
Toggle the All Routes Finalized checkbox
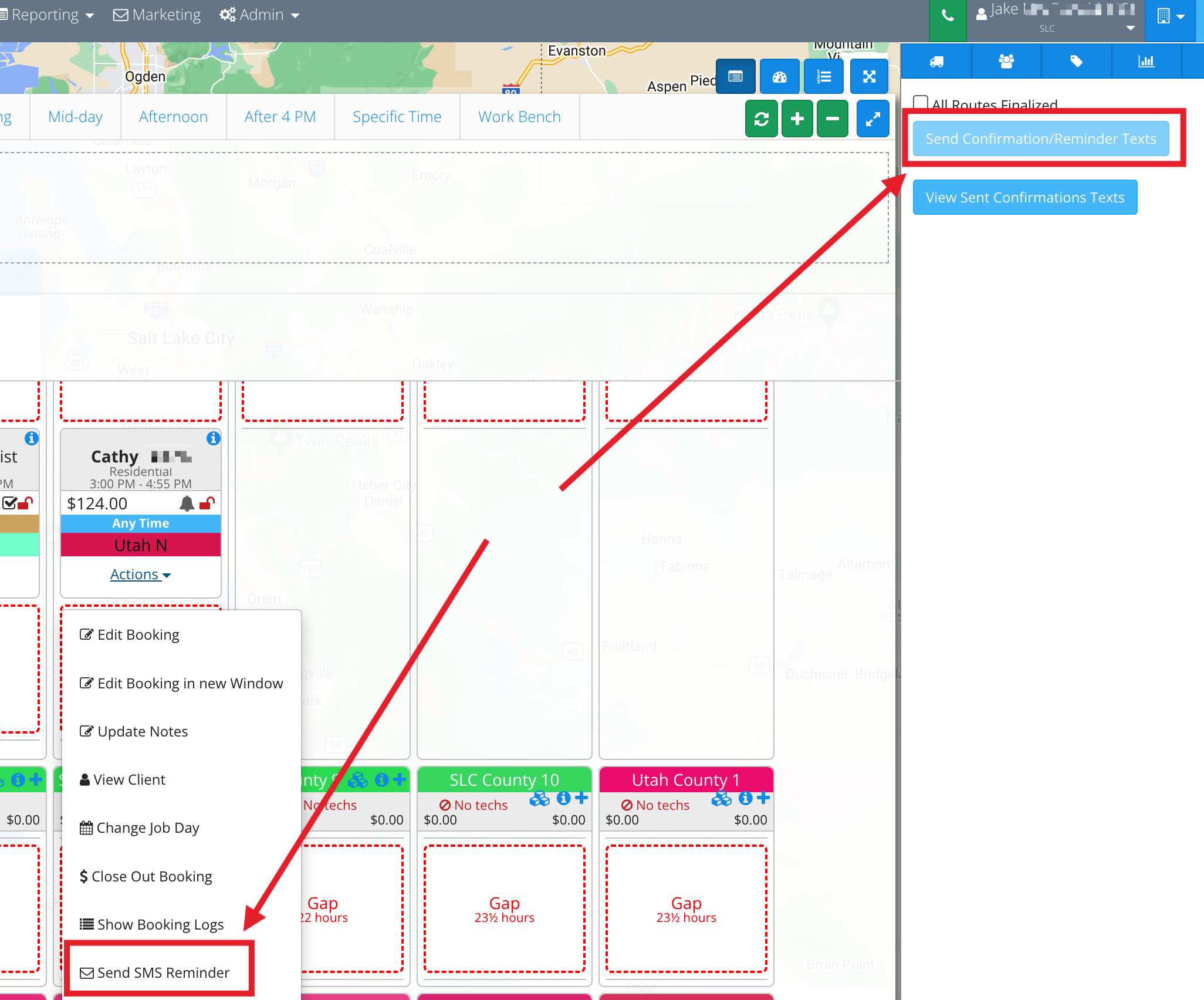921,103
